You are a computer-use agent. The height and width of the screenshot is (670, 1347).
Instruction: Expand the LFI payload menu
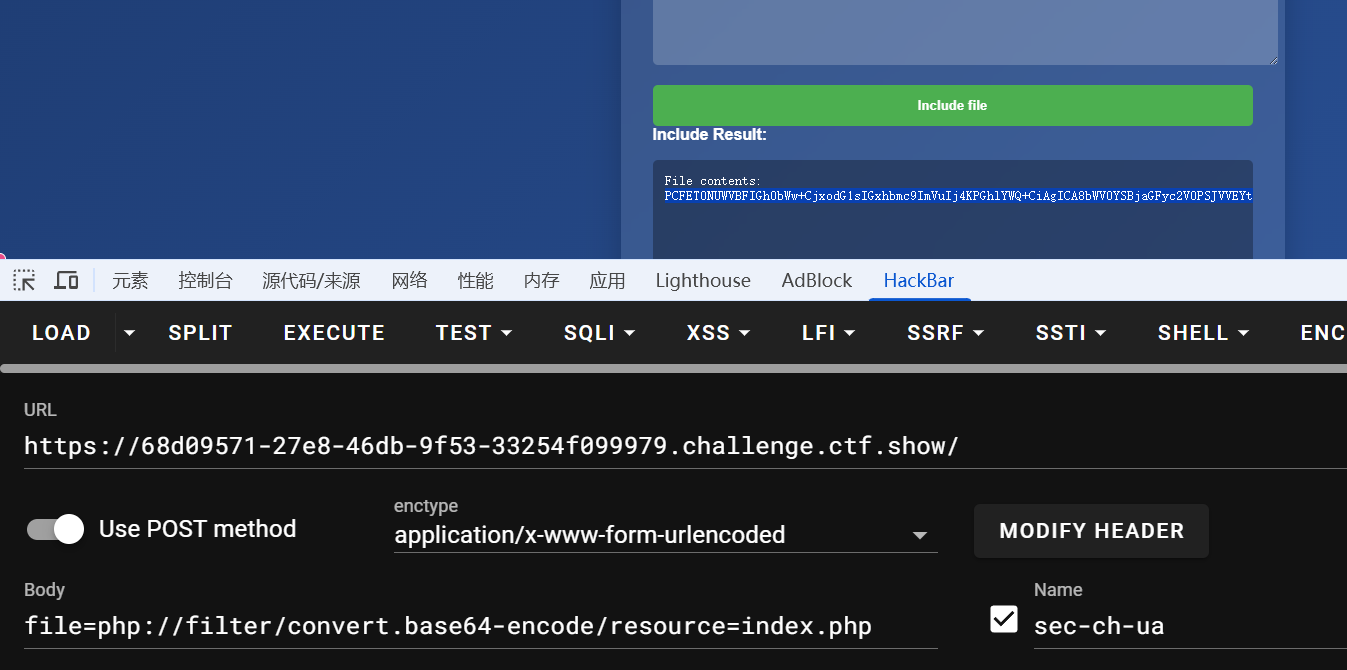828,333
